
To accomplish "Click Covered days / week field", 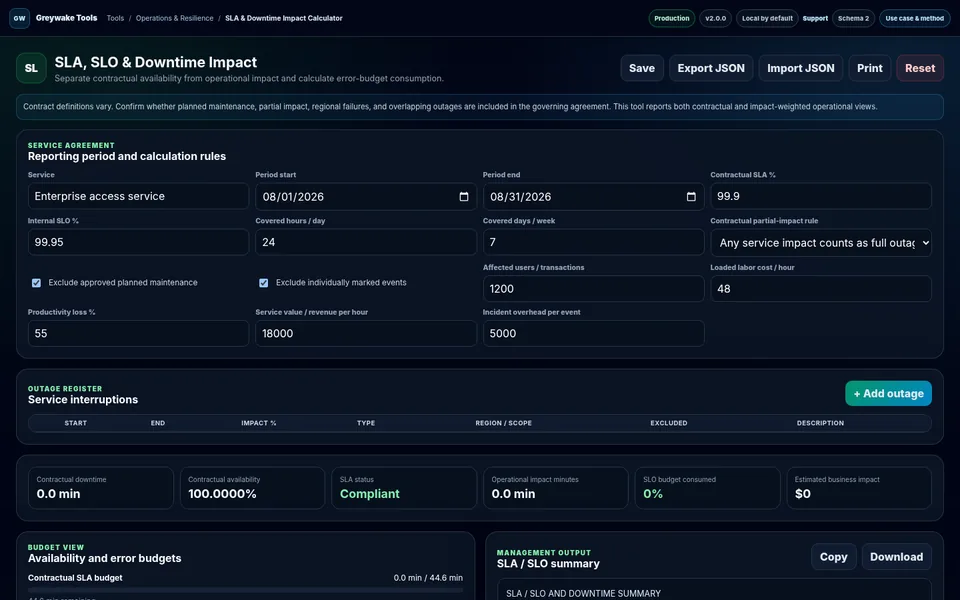I will 593,242.
